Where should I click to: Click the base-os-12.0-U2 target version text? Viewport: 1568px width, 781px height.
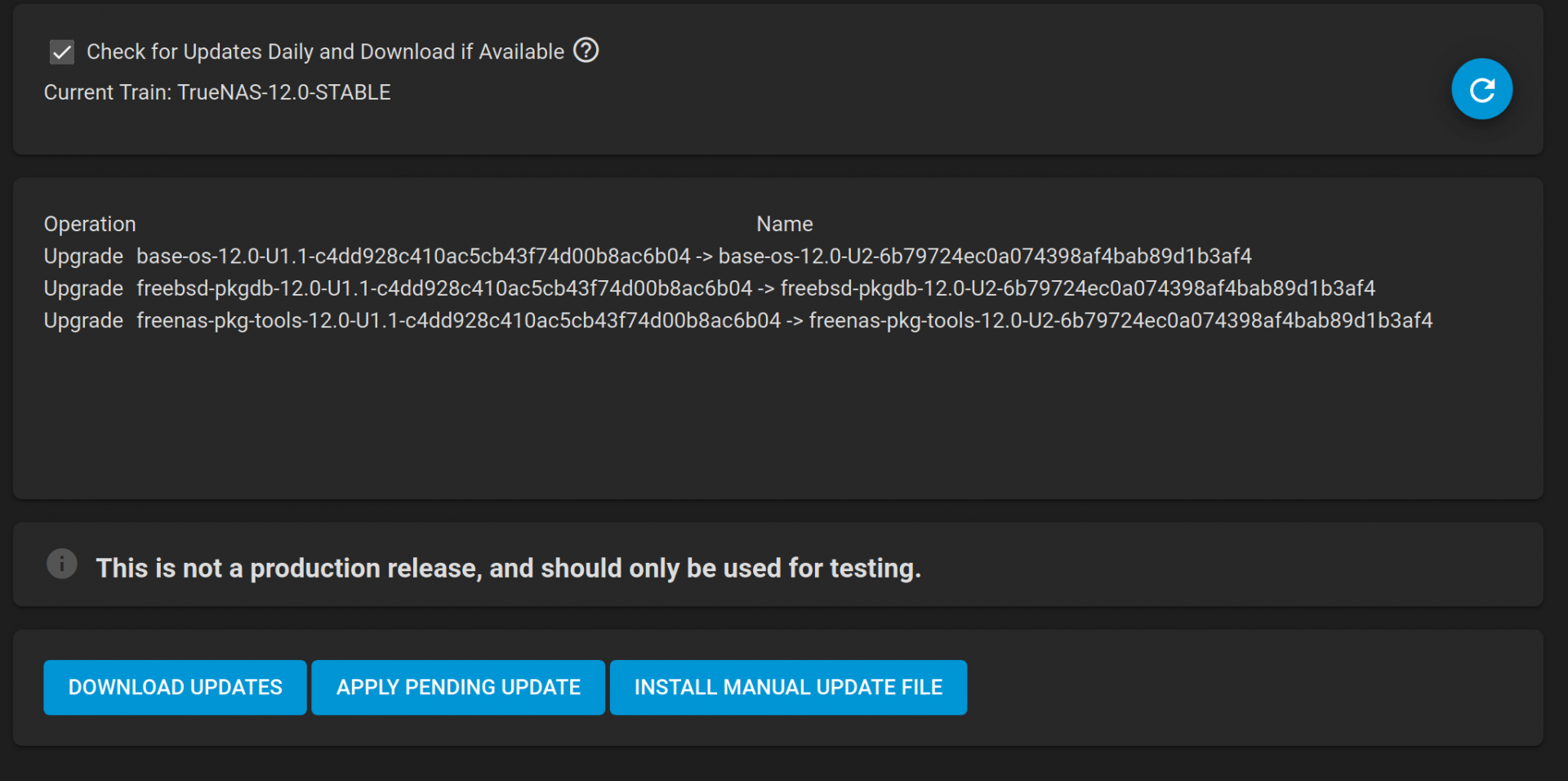985,257
